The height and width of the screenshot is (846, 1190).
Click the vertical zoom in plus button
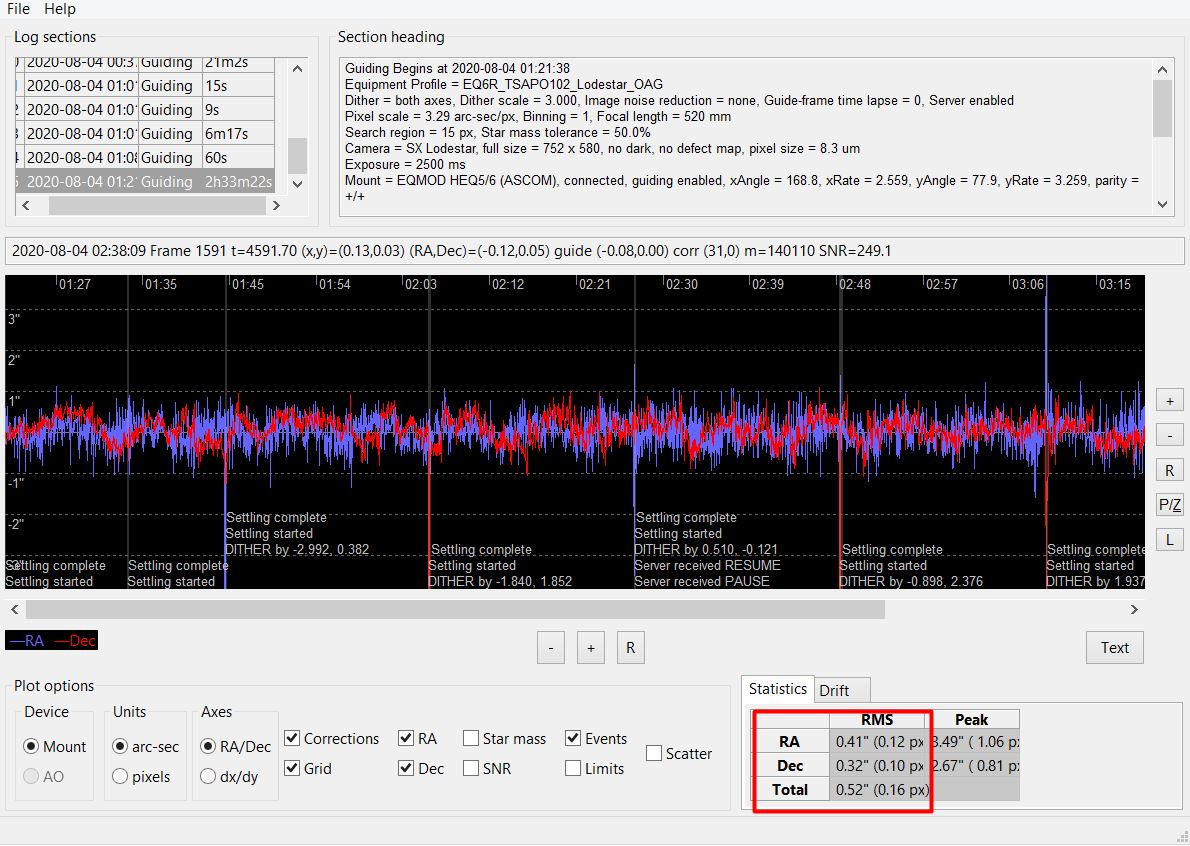point(1169,400)
